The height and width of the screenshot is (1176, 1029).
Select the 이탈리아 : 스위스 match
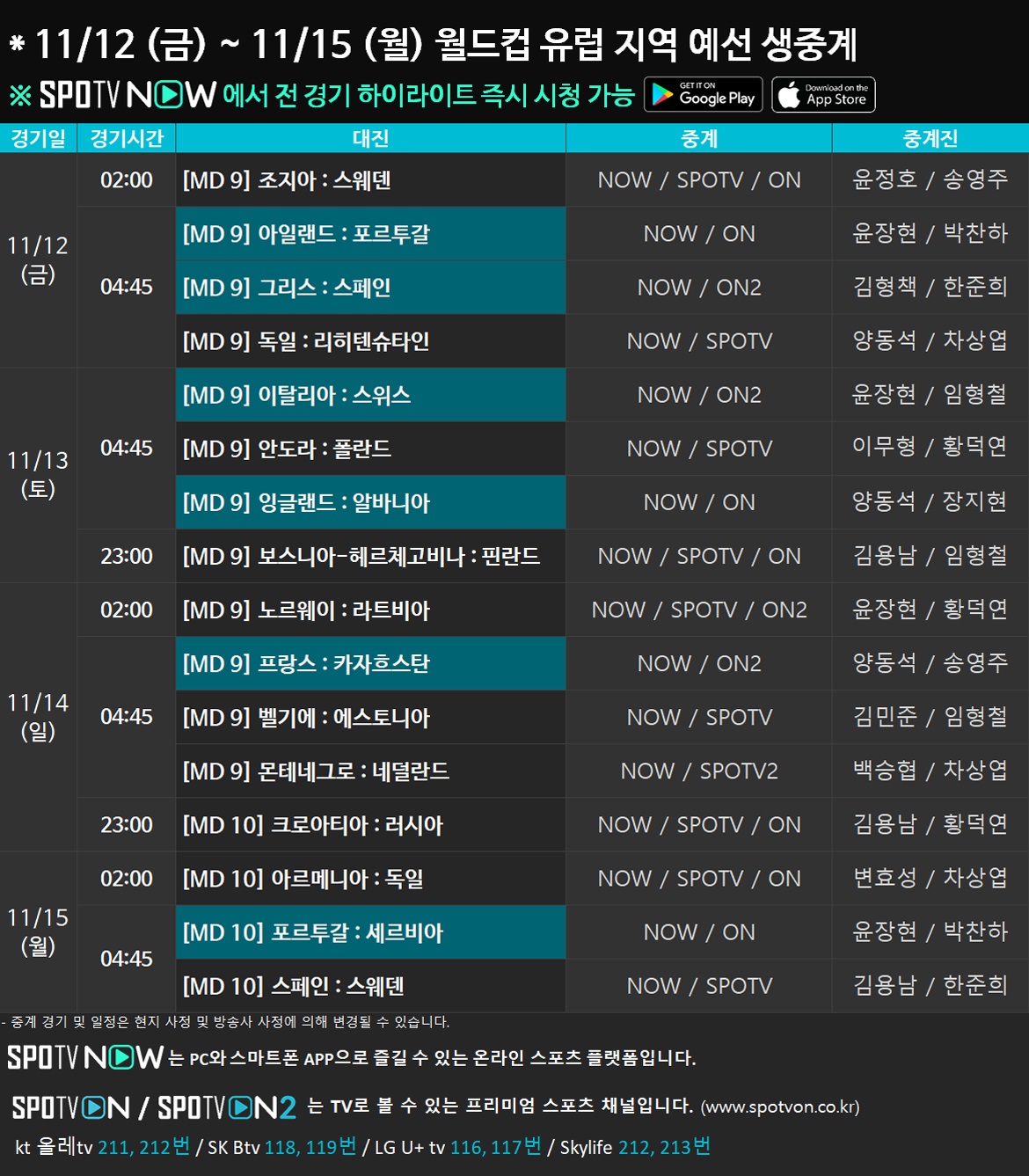[x=370, y=395]
